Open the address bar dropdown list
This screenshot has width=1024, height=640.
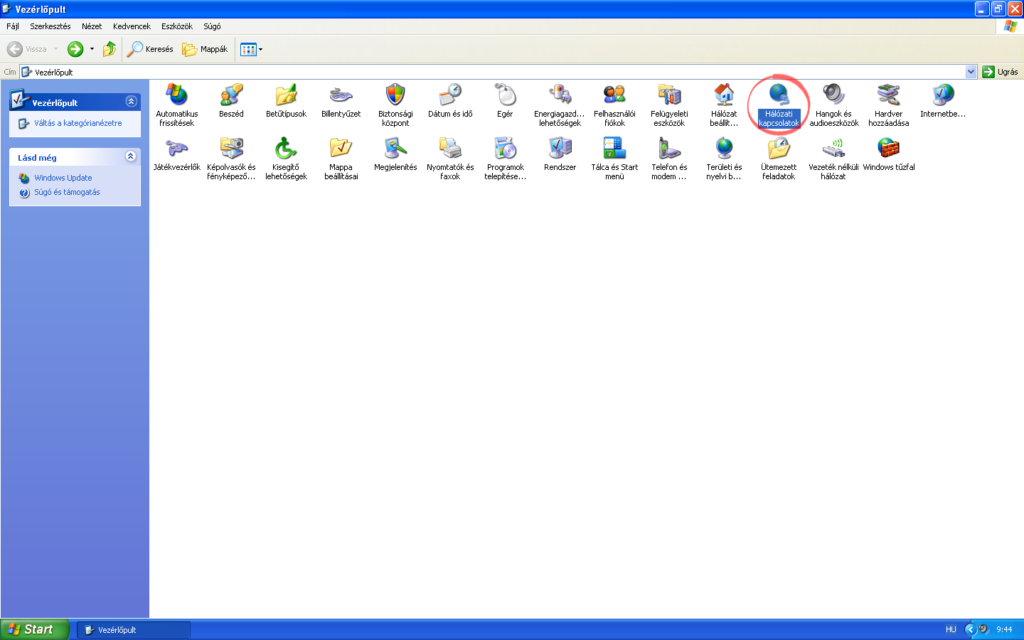(x=971, y=71)
